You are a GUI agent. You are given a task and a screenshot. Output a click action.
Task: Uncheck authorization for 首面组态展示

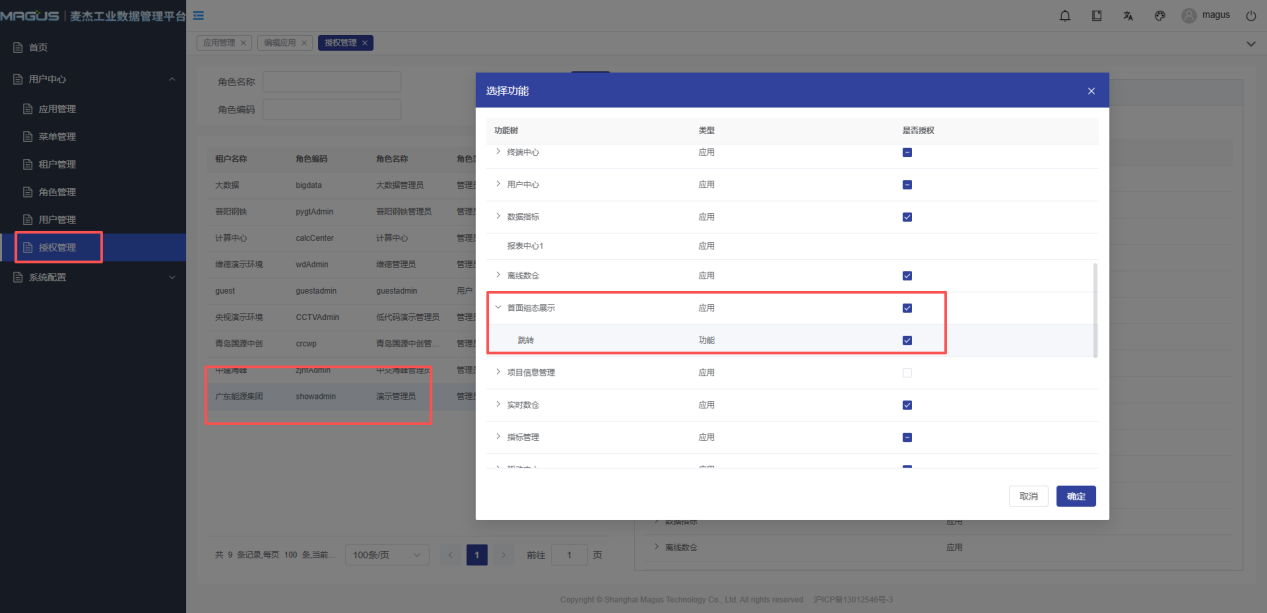coord(907,308)
